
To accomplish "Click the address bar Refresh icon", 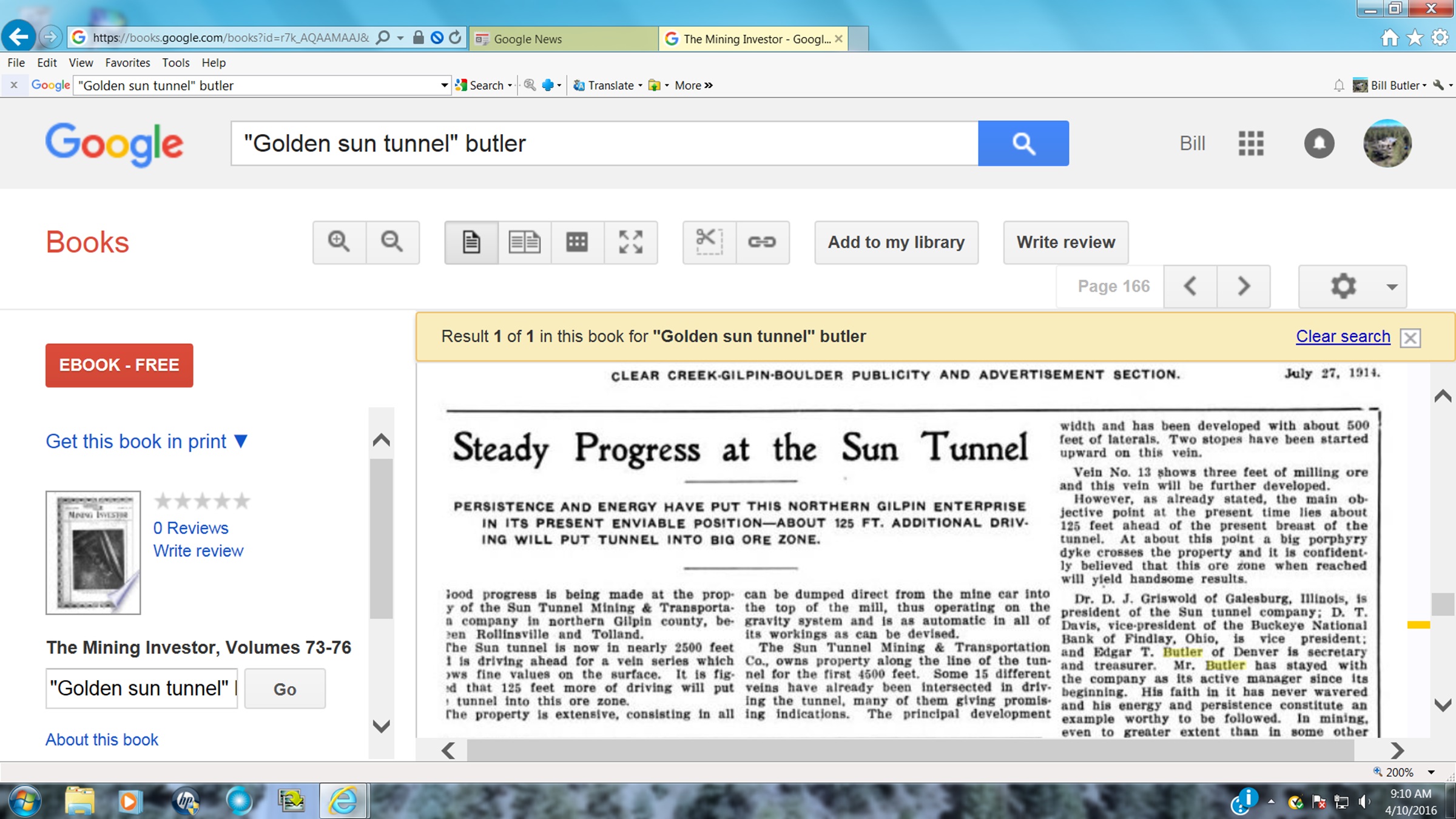I will tap(455, 38).
